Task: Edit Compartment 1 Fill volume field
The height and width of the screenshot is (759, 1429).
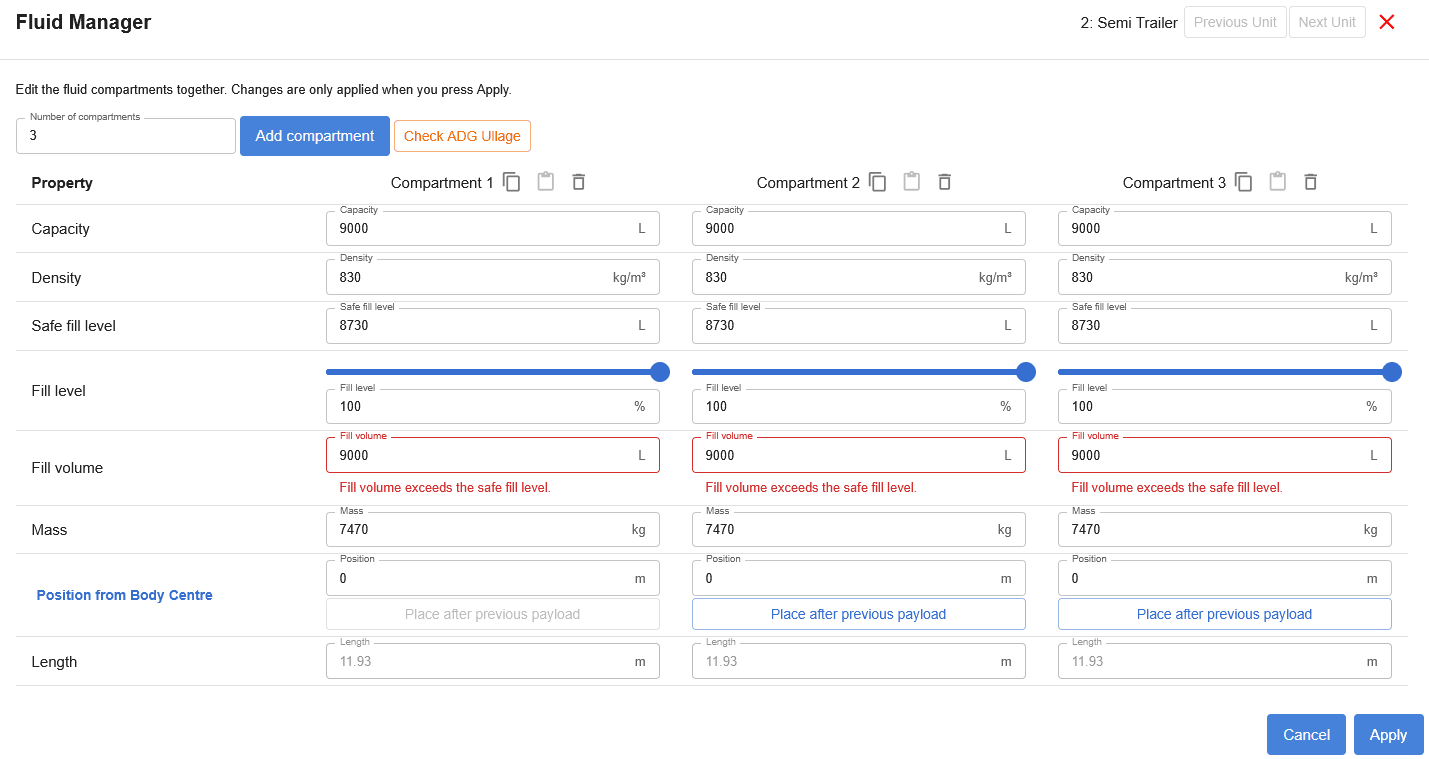Action: (x=493, y=455)
